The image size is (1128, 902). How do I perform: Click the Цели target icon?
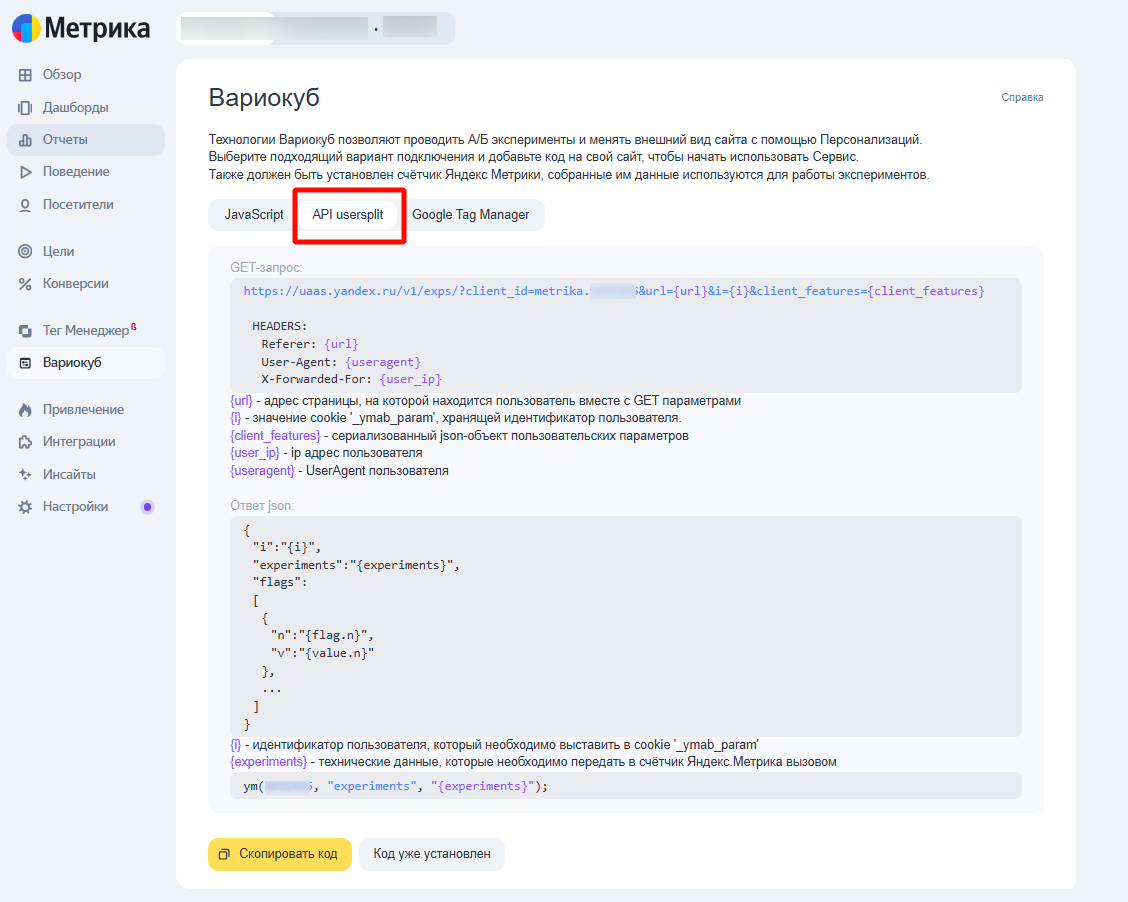[25, 251]
